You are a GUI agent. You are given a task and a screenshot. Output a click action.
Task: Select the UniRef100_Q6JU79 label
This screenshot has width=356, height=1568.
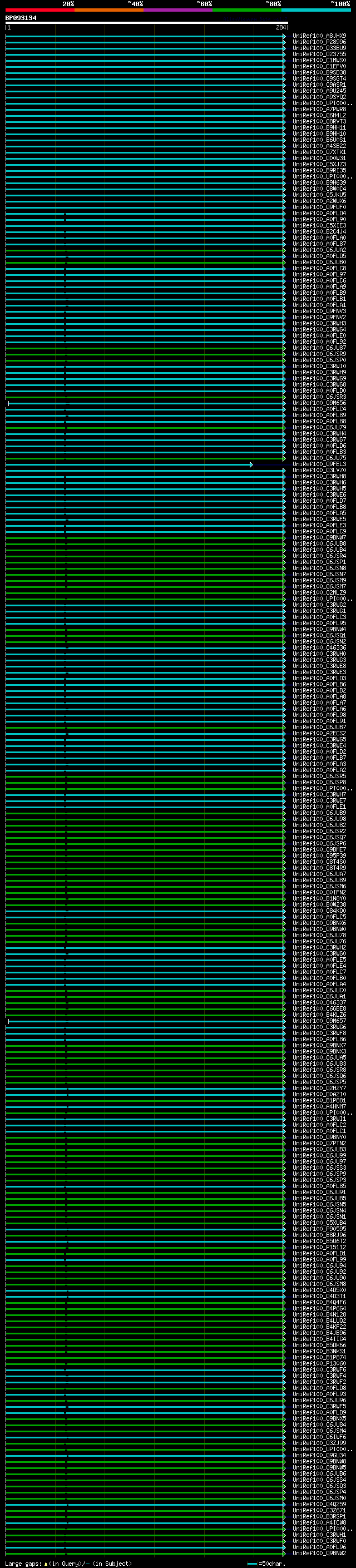319,427
